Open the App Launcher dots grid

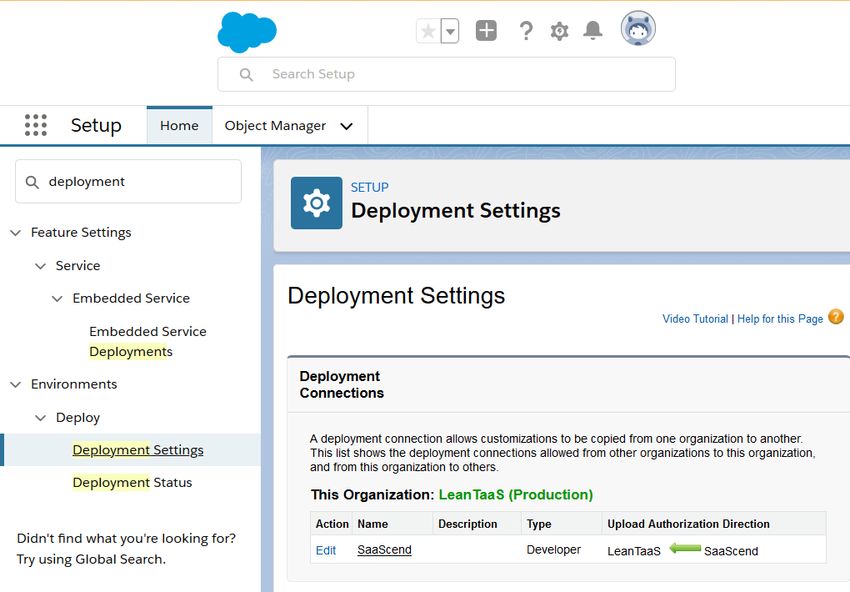pos(36,125)
